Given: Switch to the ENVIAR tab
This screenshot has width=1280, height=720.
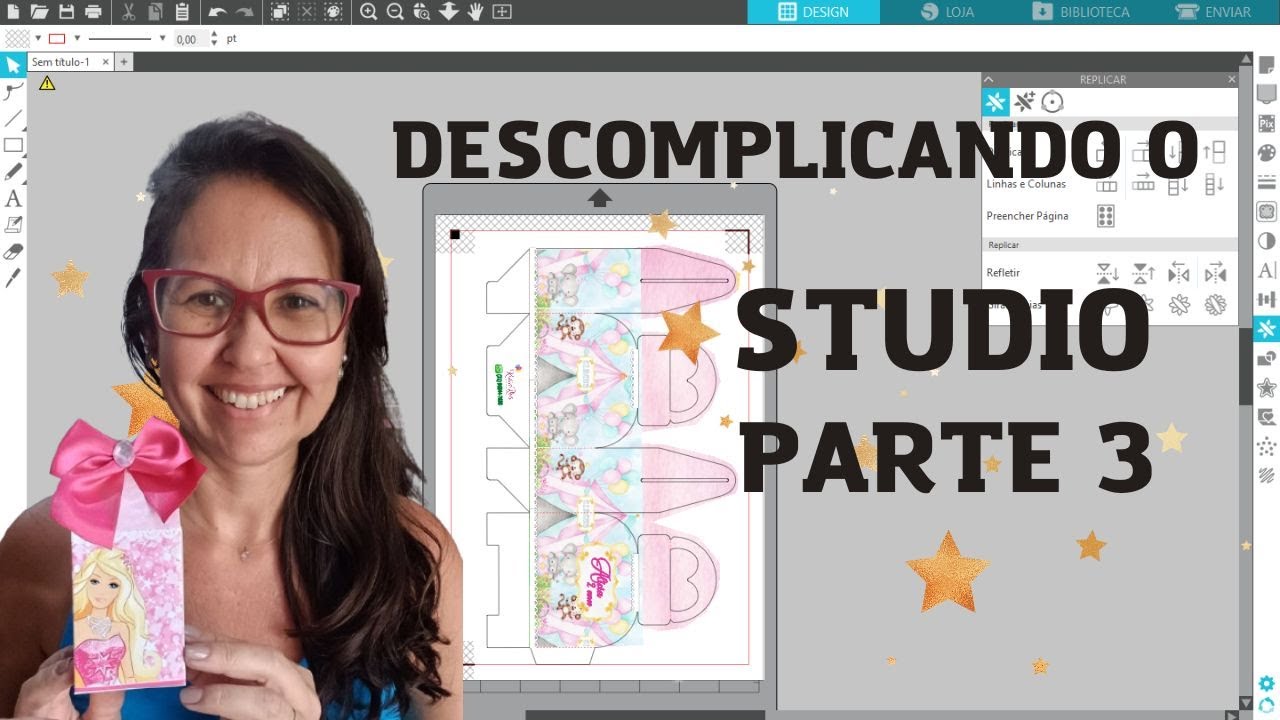Looking at the screenshot, I should [1214, 12].
